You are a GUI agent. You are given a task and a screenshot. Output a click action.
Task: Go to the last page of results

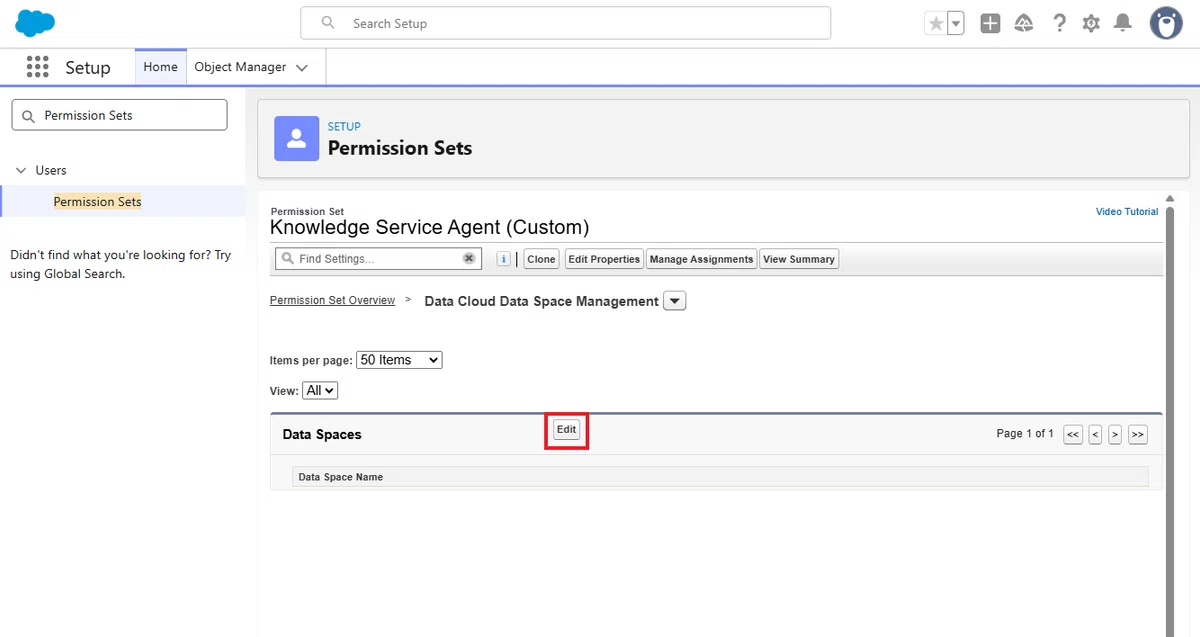click(1137, 435)
